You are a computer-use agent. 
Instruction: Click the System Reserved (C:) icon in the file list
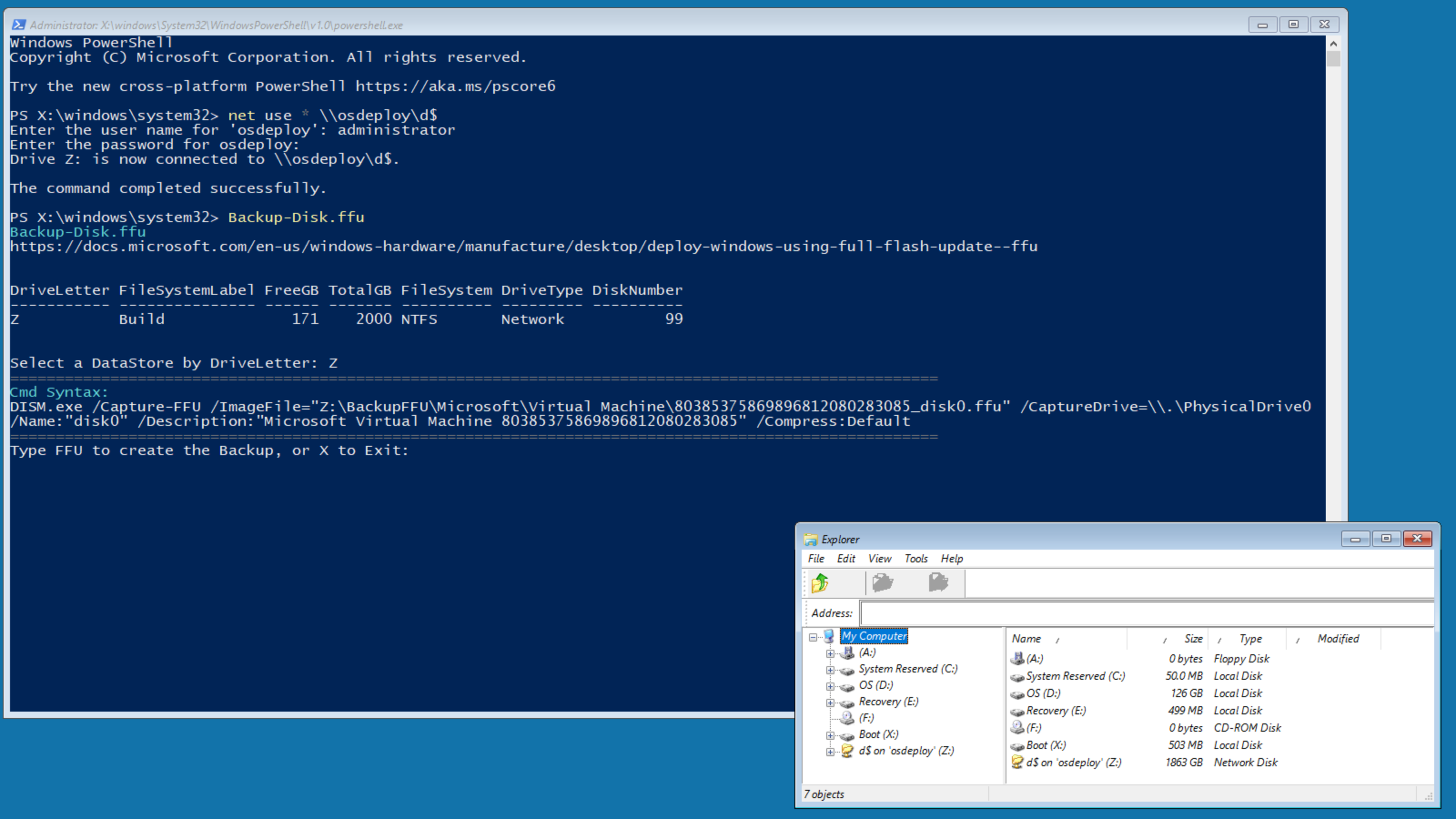[x=1017, y=677]
